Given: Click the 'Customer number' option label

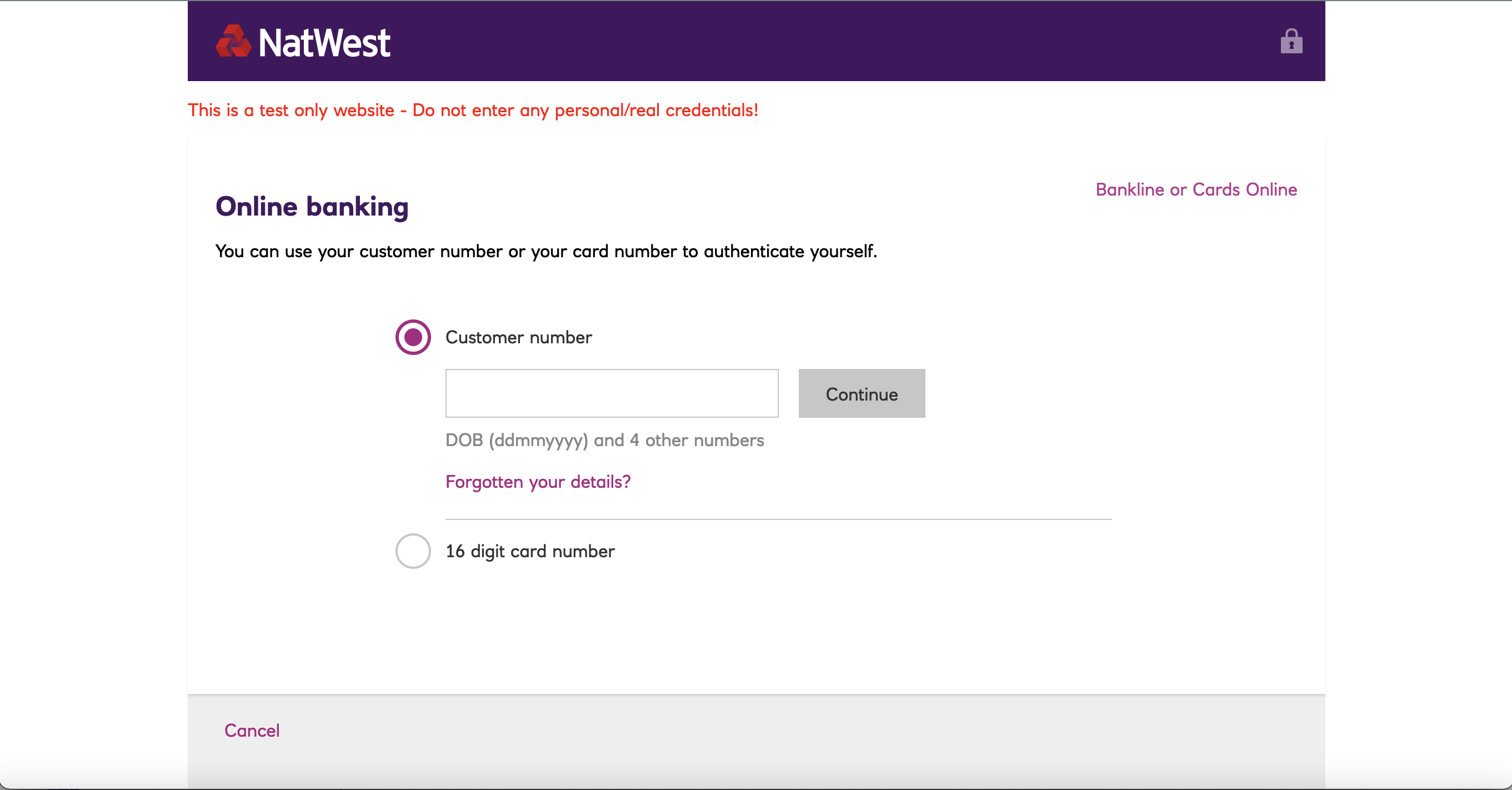Looking at the screenshot, I should coord(518,337).
